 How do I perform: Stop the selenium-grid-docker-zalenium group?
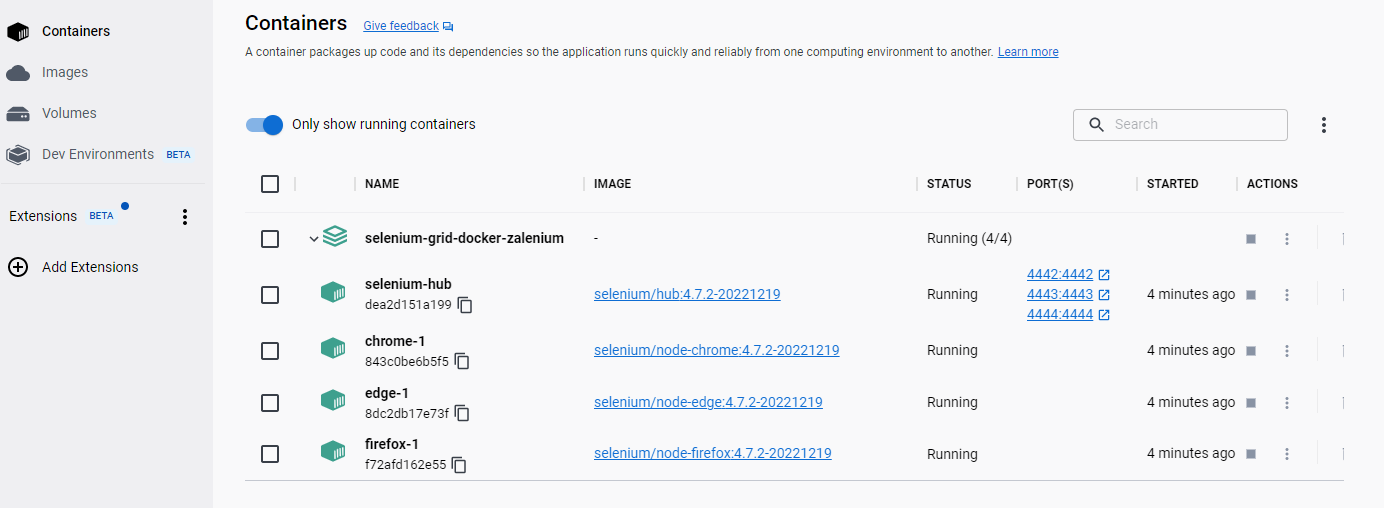[1250, 239]
